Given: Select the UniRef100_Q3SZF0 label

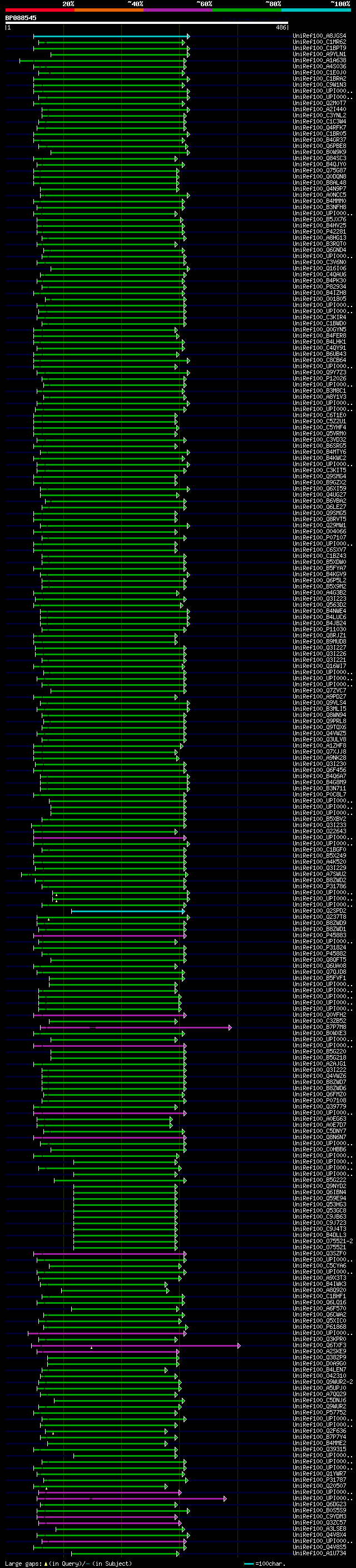Looking at the screenshot, I should (319, 1254).
